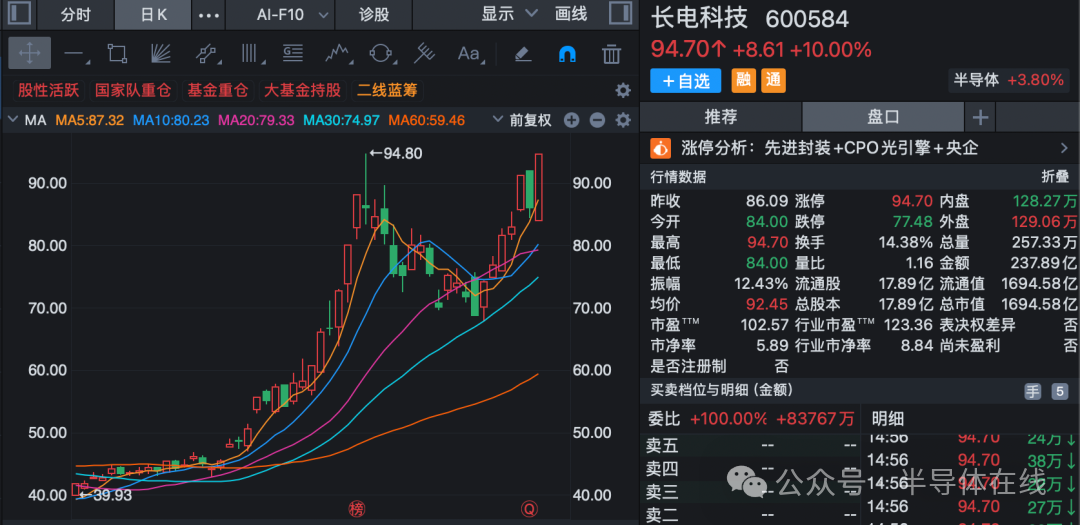Viewport: 1080px width, 525px height.
Task: Click the 卖五 order book row
Action: click(750, 446)
